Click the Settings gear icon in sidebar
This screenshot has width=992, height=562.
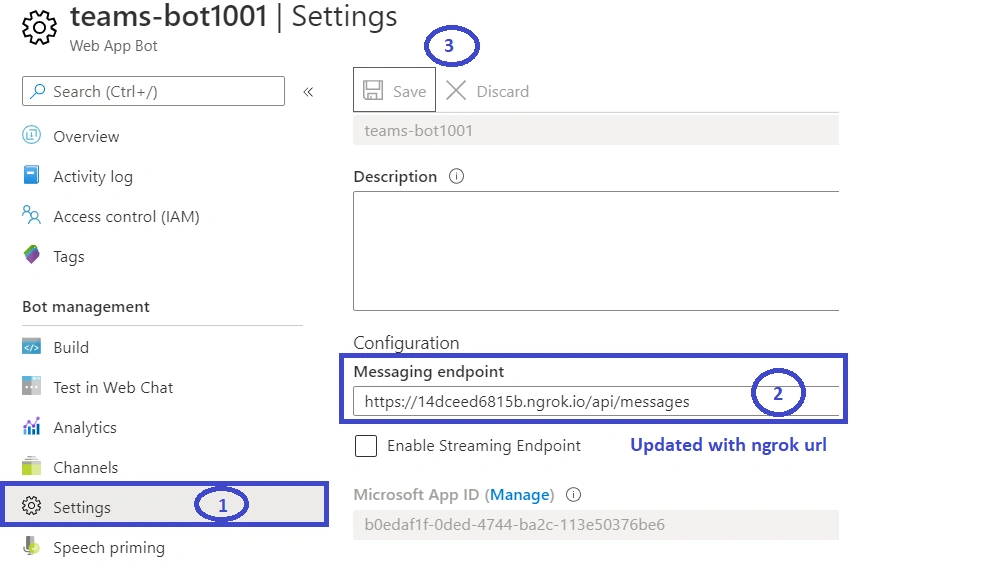(x=32, y=506)
